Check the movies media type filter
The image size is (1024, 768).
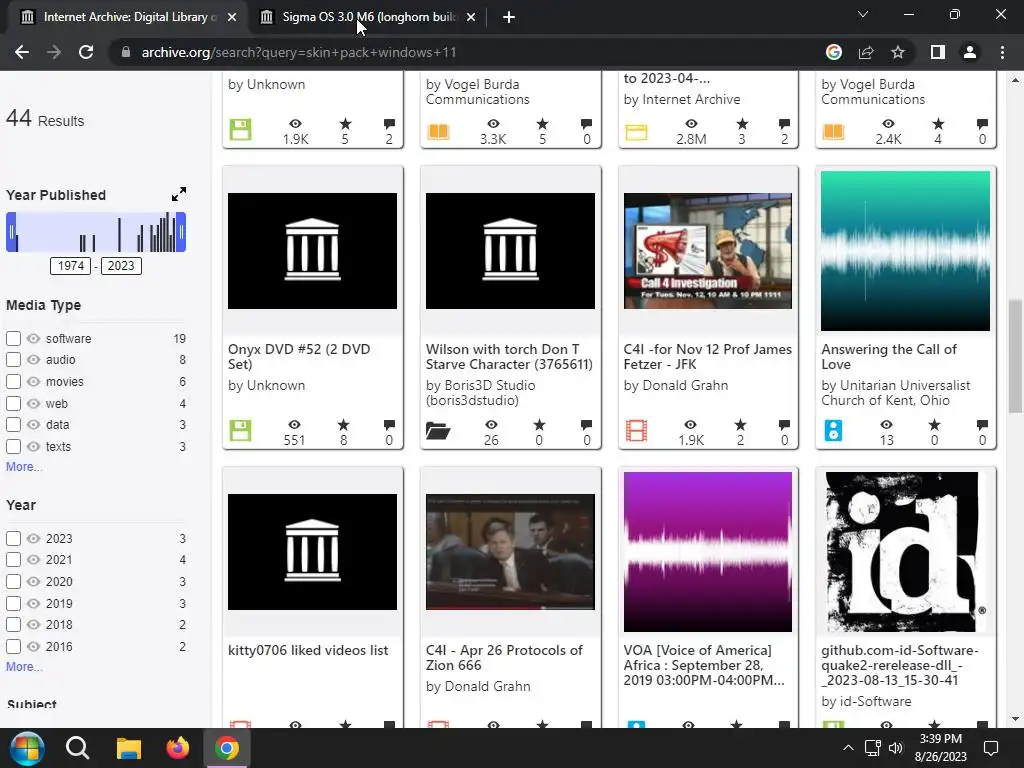point(13,381)
